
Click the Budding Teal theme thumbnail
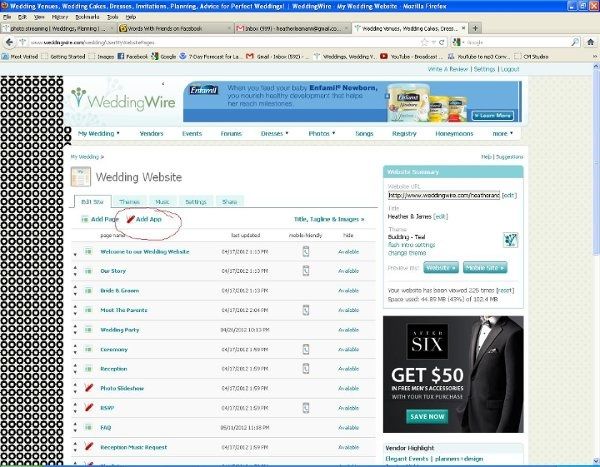509,239
